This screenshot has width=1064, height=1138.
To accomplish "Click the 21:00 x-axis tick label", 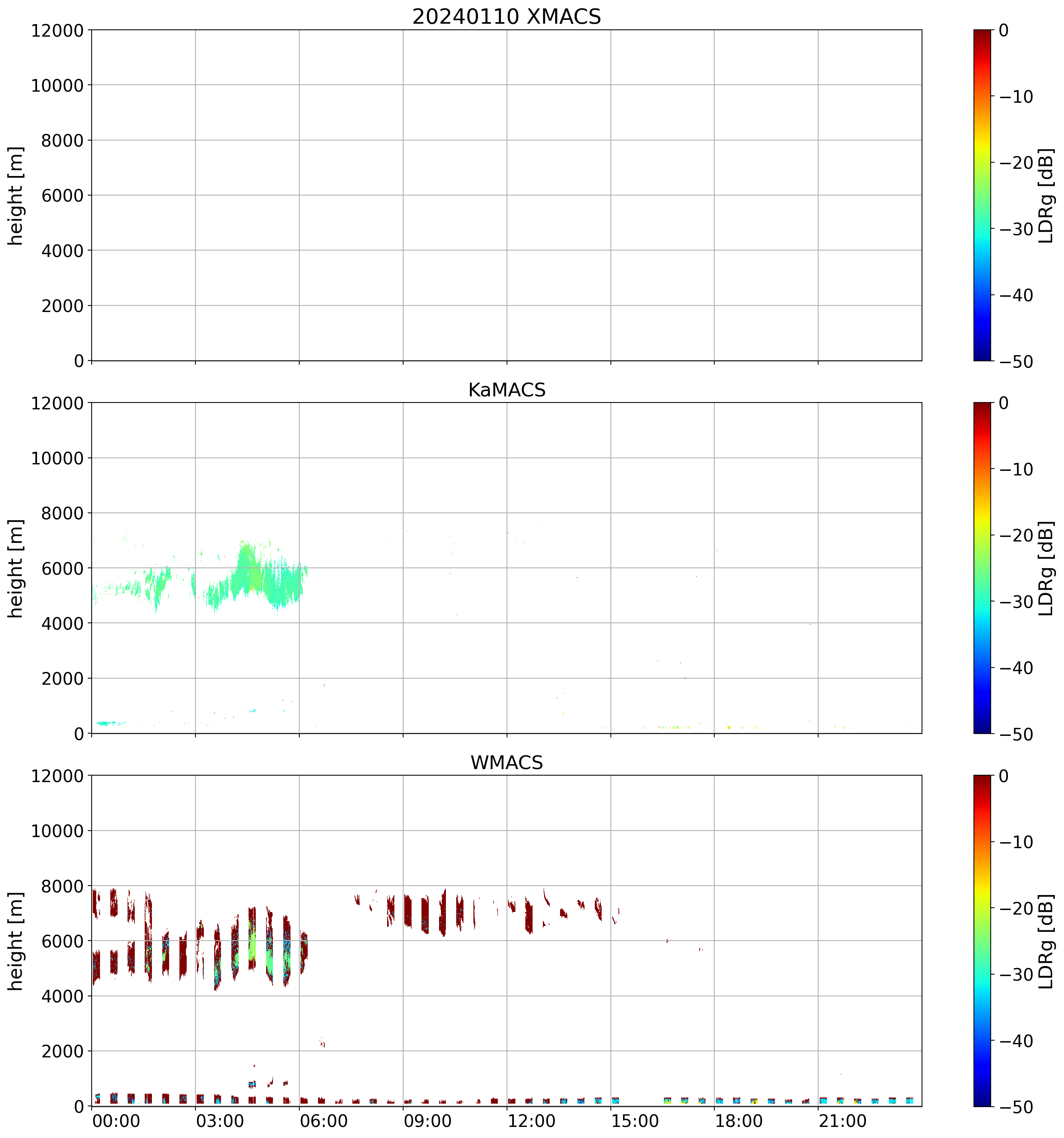I will tap(842, 1121).
